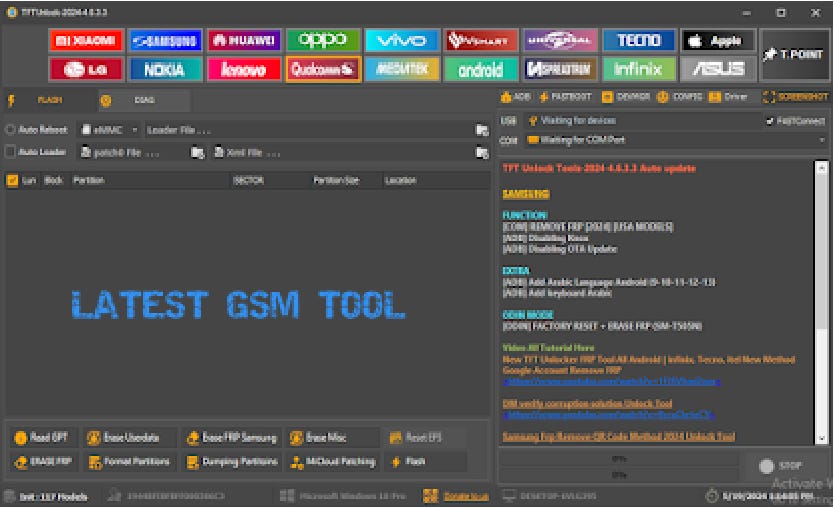Select the Qualcomm chipset tile
This screenshot has height=508, width=834.
[323, 69]
